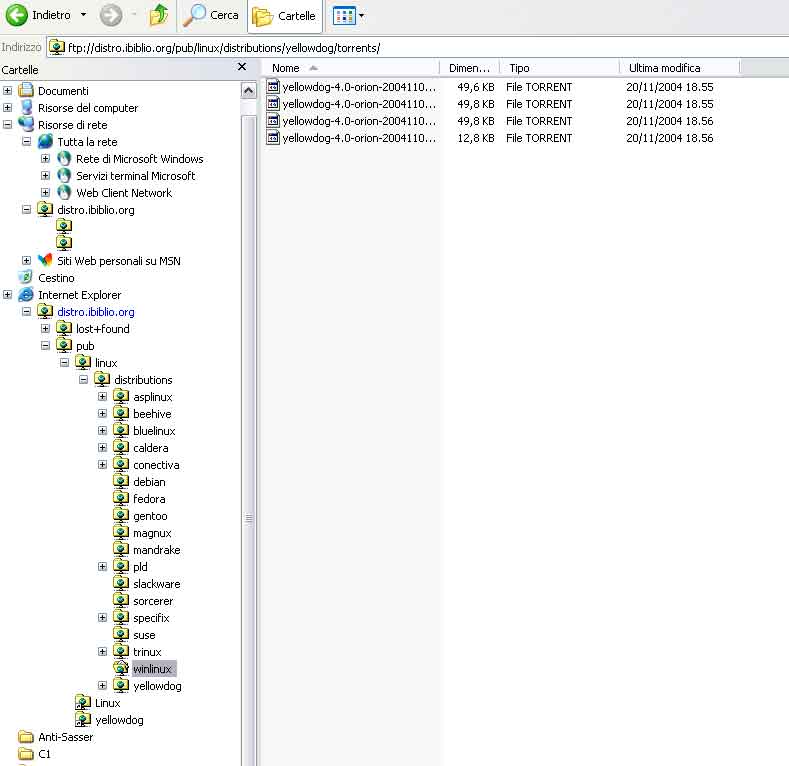The image size is (789, 766).
Task: Open the Cerca search tool
Action: (211, 15)
